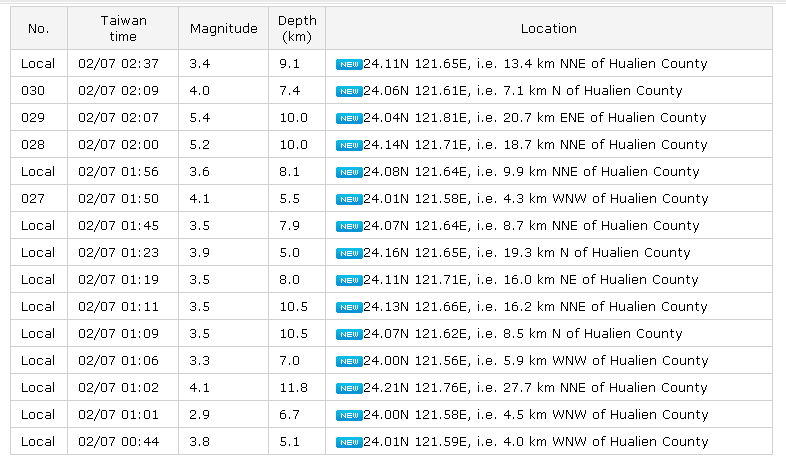Open location 27.7 km NNE of Hualien County

click(x=535, y=388)
